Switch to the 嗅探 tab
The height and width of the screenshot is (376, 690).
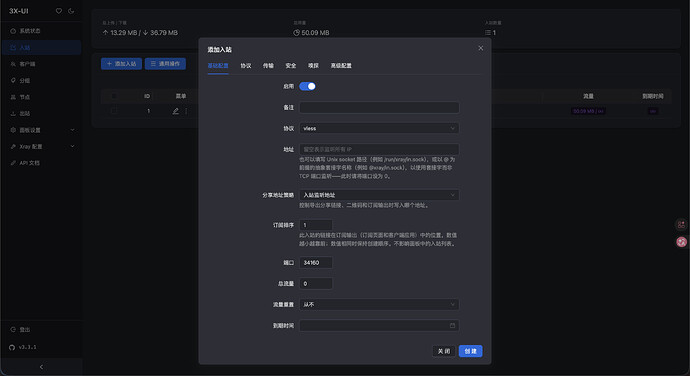[313, 66]
